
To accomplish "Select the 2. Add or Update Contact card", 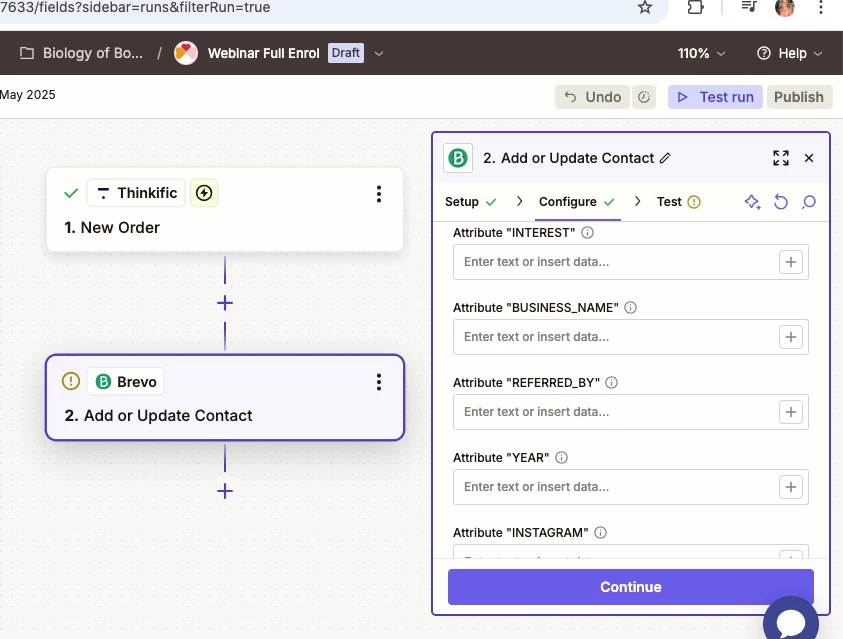I will (x=225, y=398).
